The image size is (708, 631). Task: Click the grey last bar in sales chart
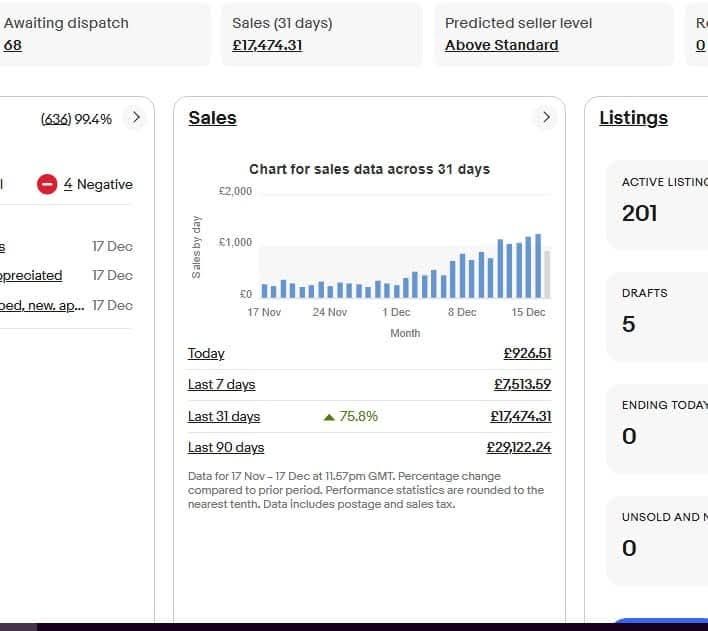click(547, 275)
